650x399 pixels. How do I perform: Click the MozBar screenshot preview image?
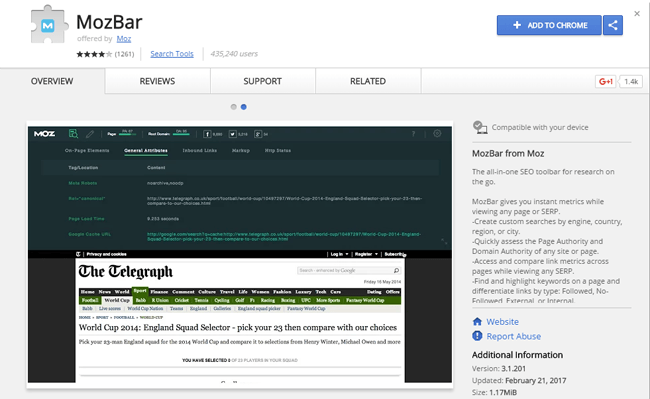(240, 254)
